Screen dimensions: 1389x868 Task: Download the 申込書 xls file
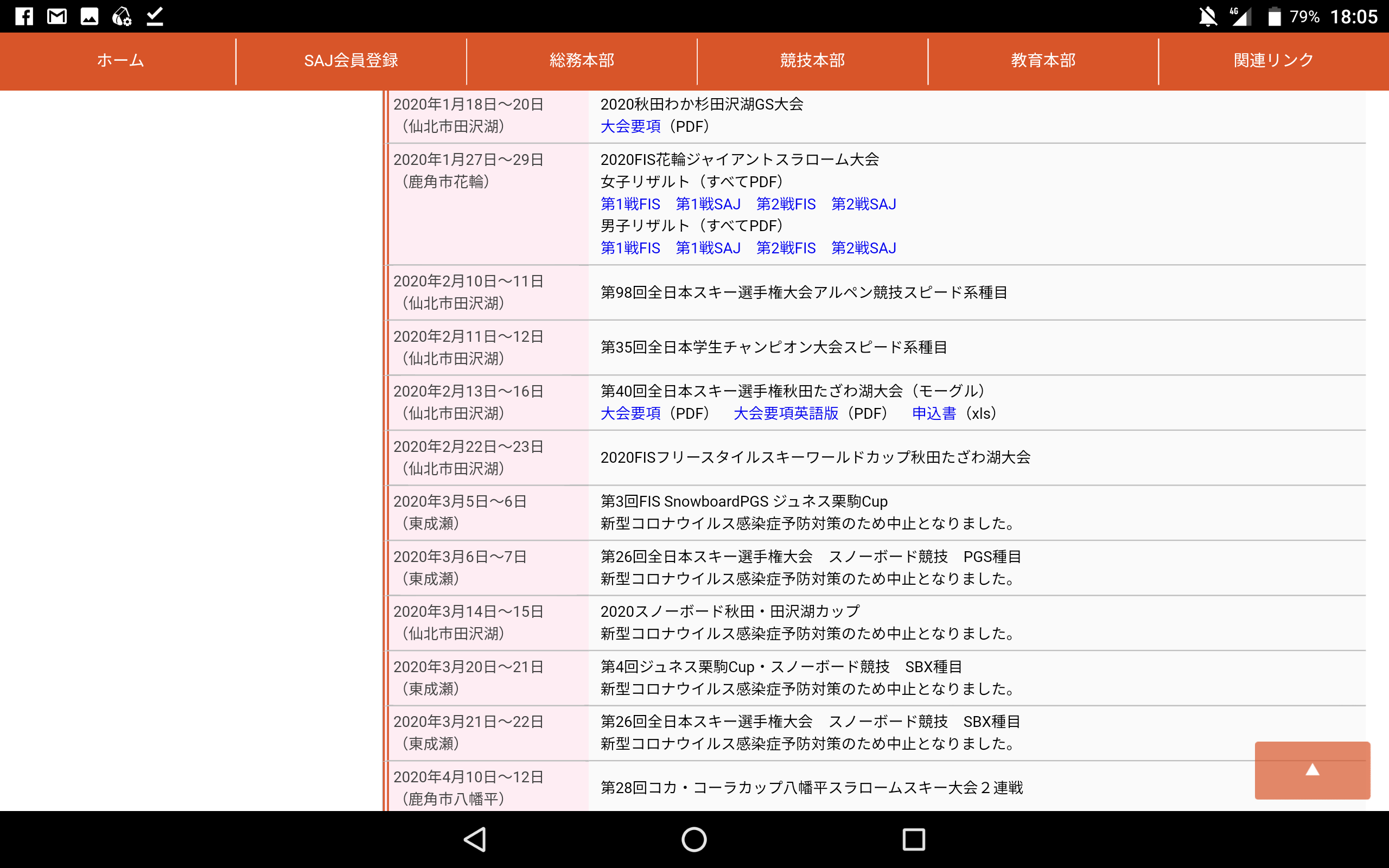click(x=934, y=413)
